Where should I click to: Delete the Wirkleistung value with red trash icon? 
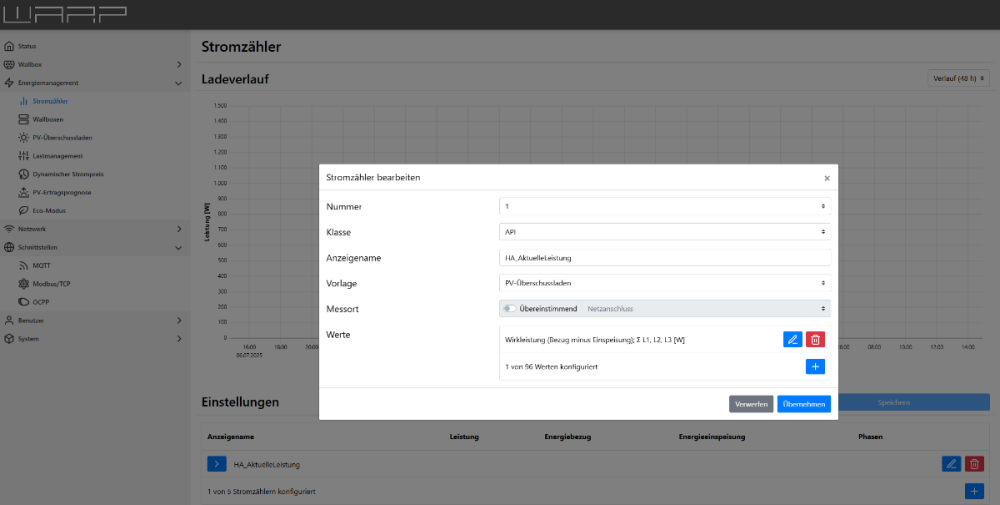(x=815, y=340)
